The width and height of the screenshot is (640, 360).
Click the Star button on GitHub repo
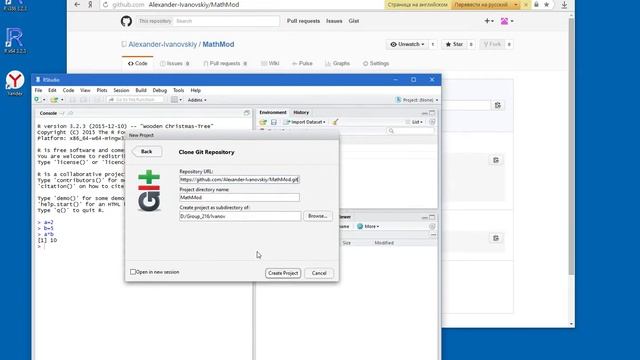pos(454,44)
